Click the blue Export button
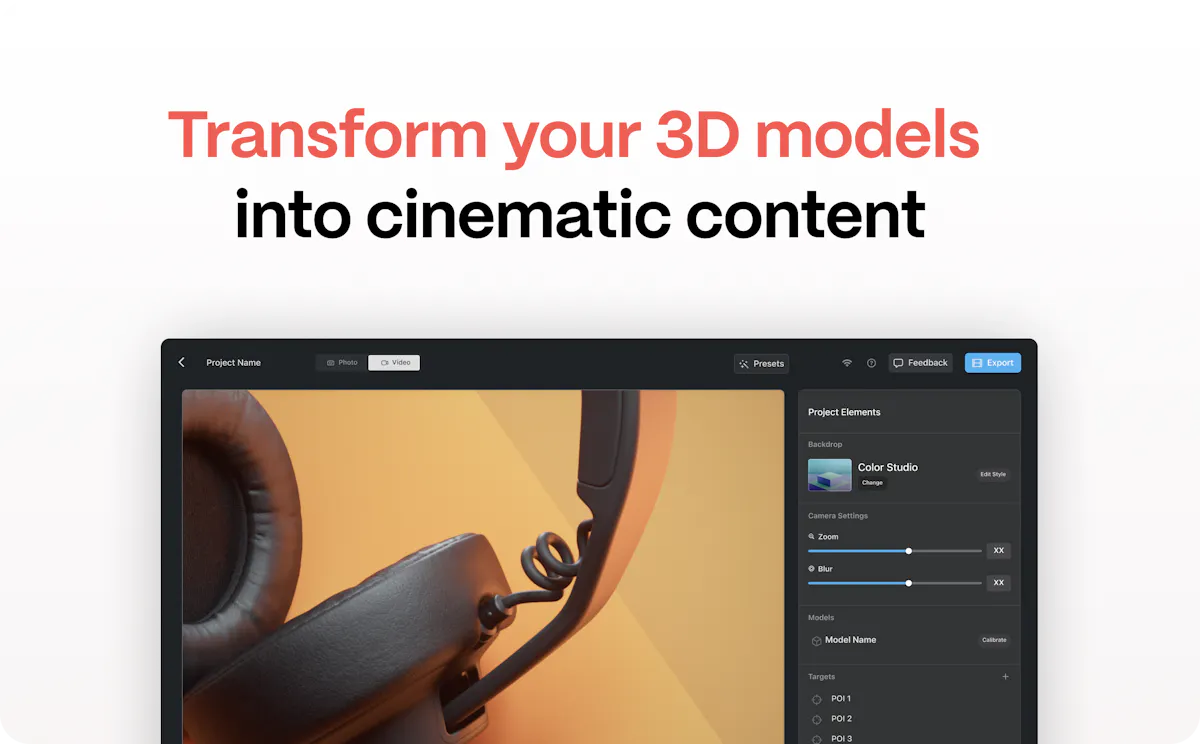1200x744 pixels. point(993,363)
